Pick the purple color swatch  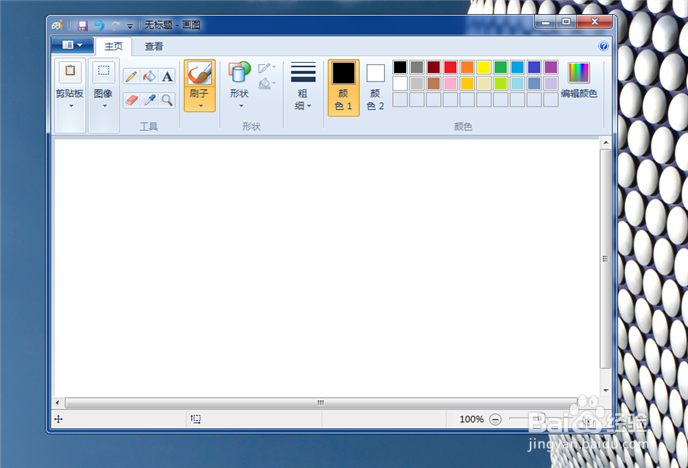click(x=551, y=67)
